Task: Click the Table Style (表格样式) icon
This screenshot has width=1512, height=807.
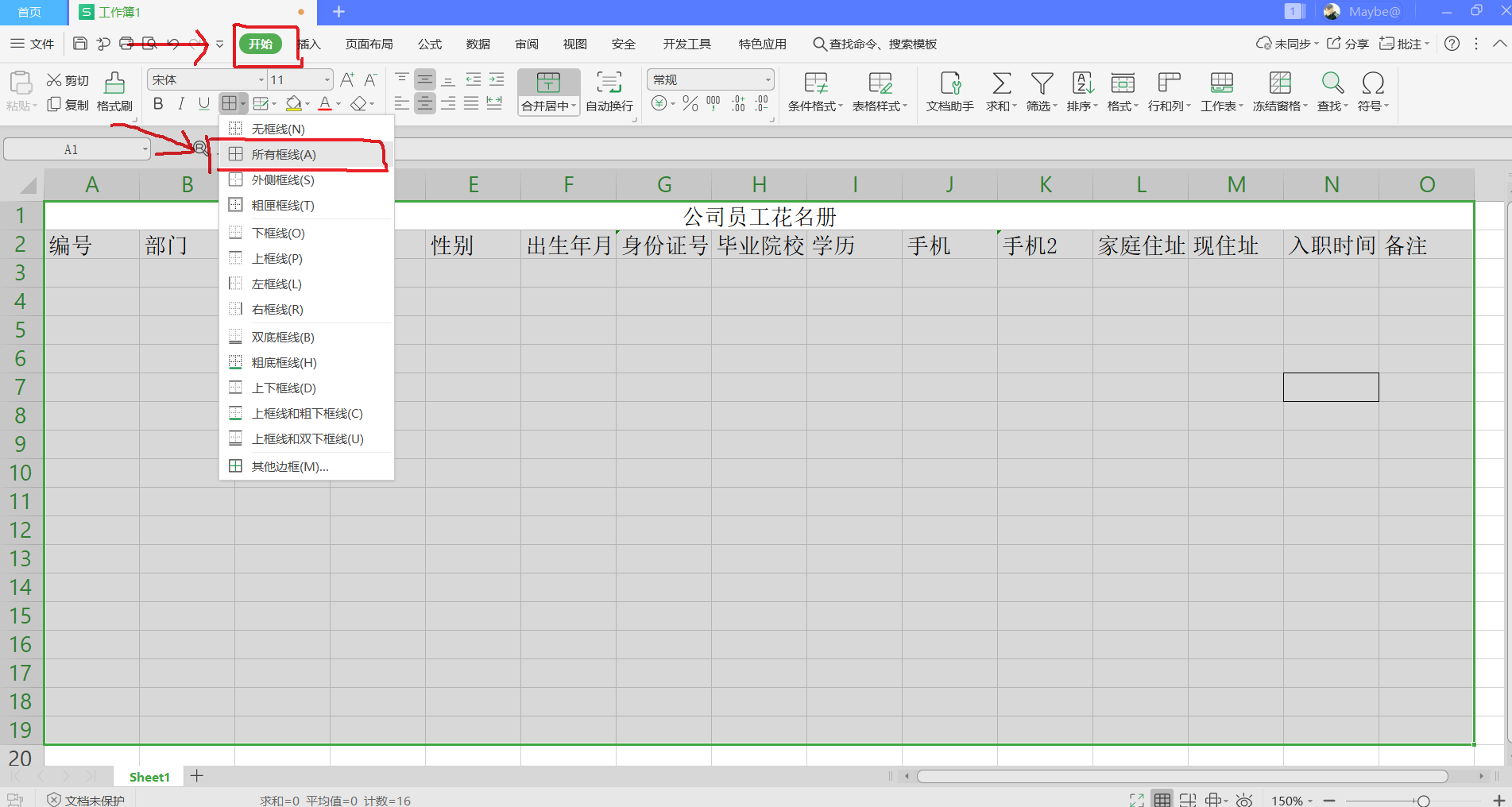Action: 880,83
